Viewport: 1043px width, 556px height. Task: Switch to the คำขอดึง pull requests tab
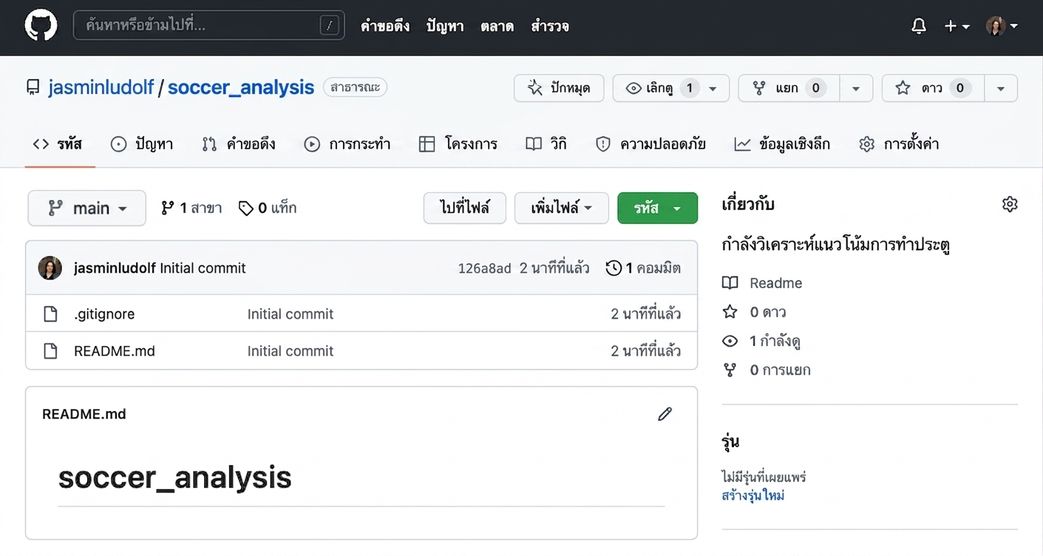click(x=239, y=144)
